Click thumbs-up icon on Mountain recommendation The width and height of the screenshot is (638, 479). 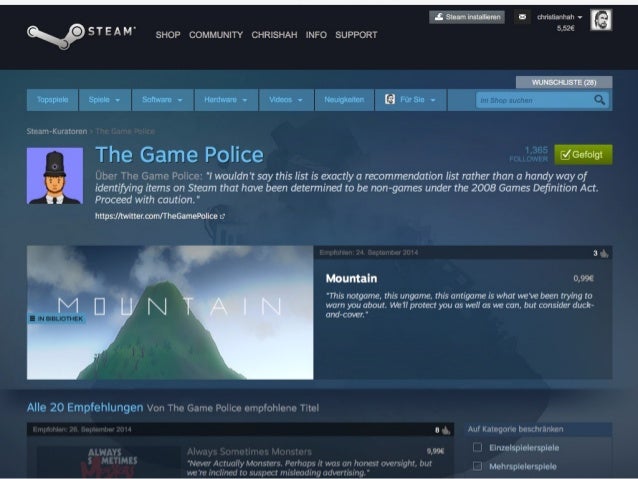tap(605, 254)
